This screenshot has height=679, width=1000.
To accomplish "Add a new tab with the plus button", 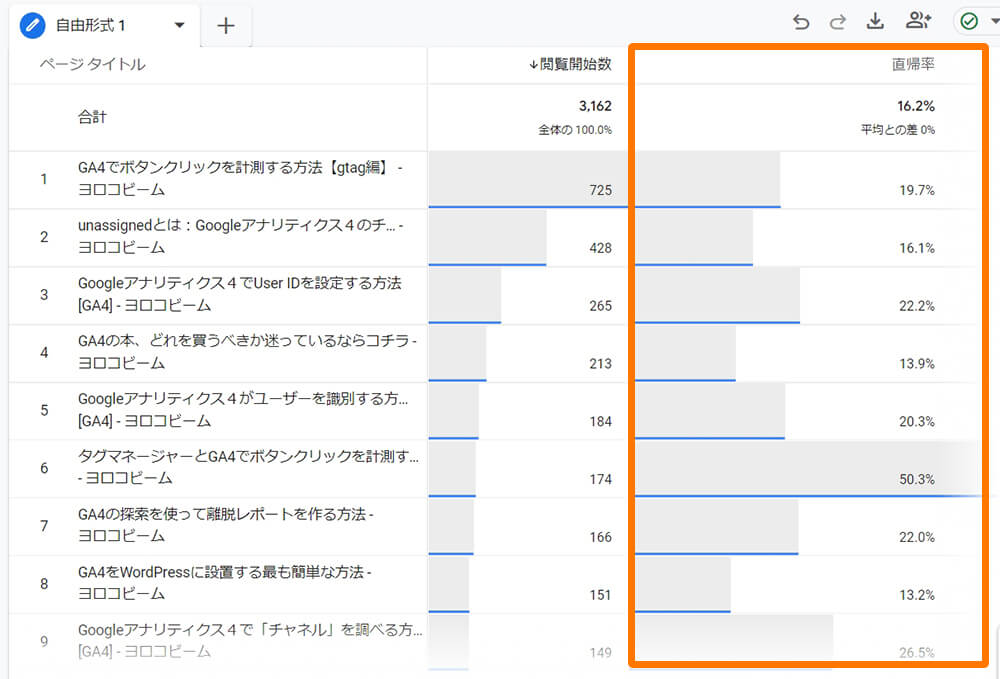I will point(226,26).
